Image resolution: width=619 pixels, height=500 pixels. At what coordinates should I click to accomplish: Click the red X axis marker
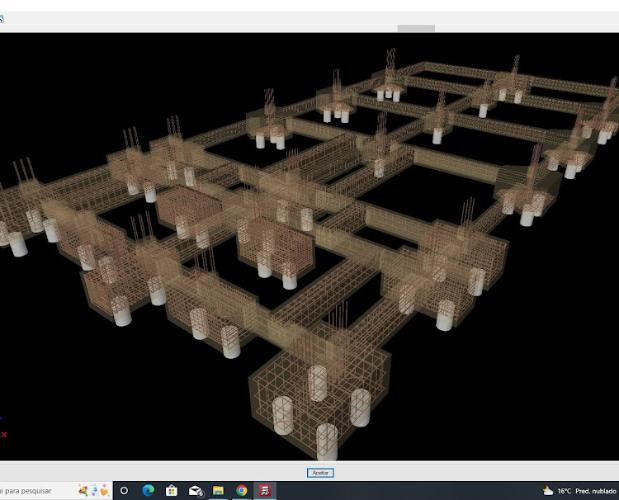(4, 434)
